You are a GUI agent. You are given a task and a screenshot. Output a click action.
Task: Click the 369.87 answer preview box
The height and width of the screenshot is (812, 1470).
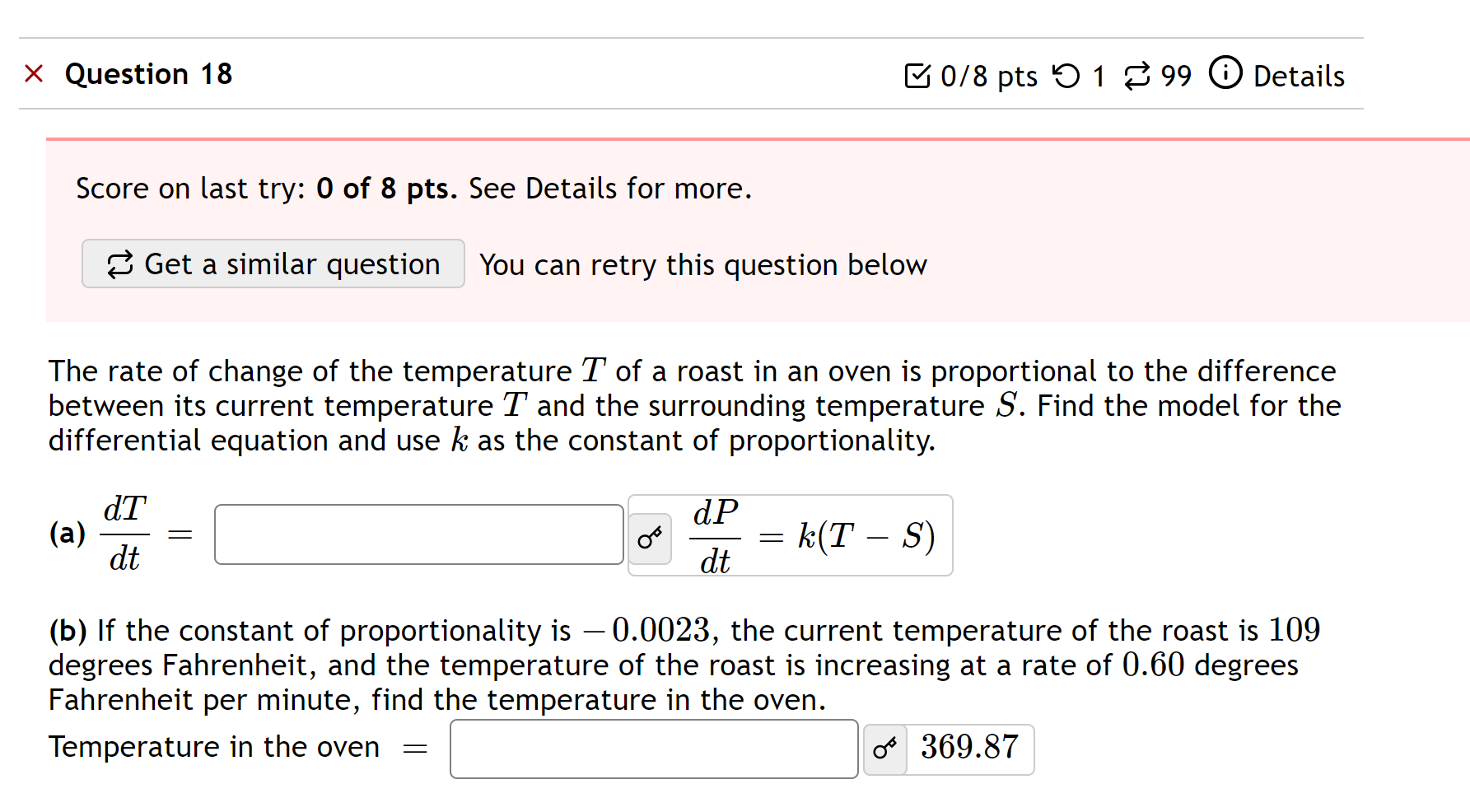[969, 749]
